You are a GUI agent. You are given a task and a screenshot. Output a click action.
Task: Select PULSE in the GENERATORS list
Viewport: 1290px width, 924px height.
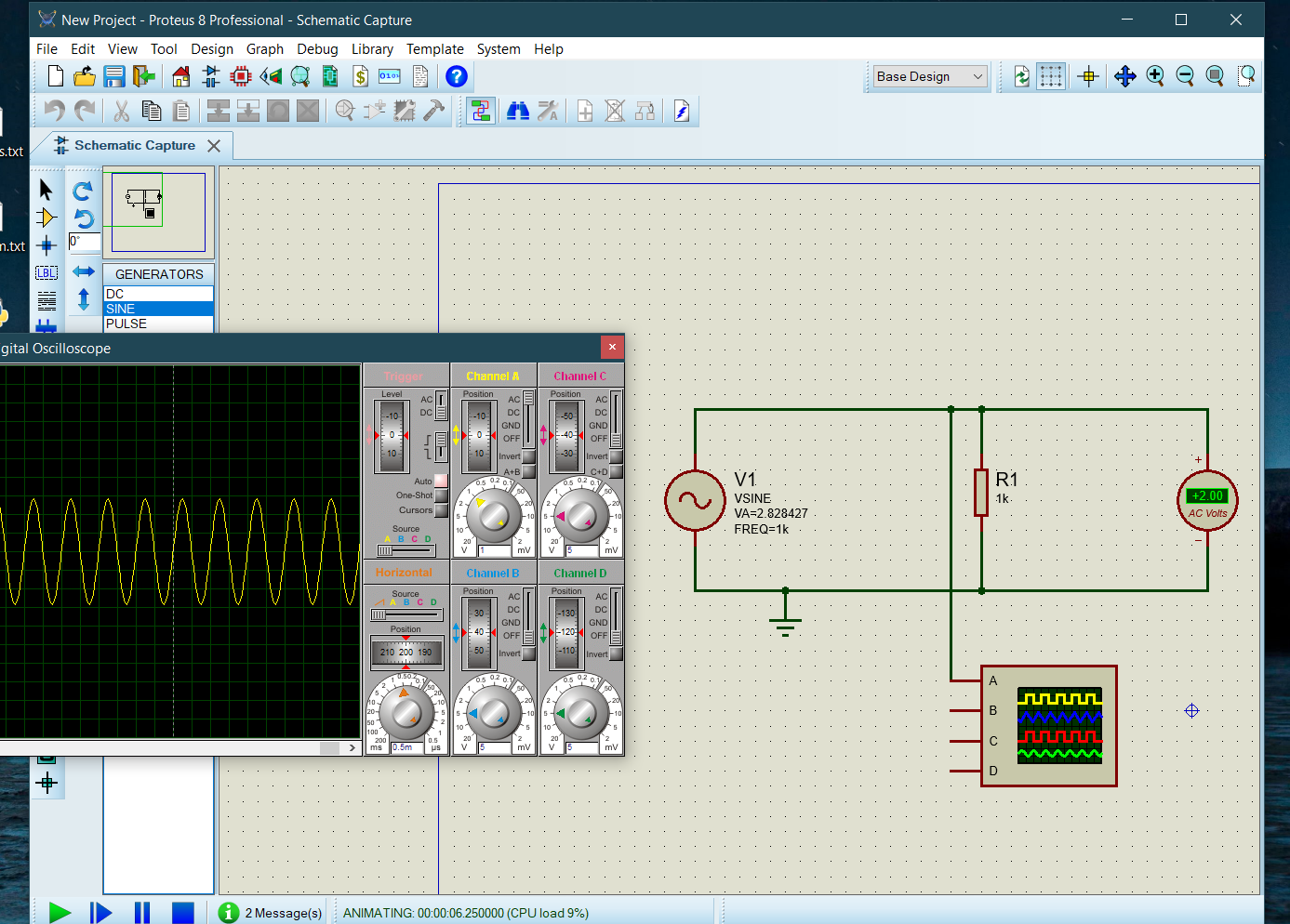[x=158, y=323]
